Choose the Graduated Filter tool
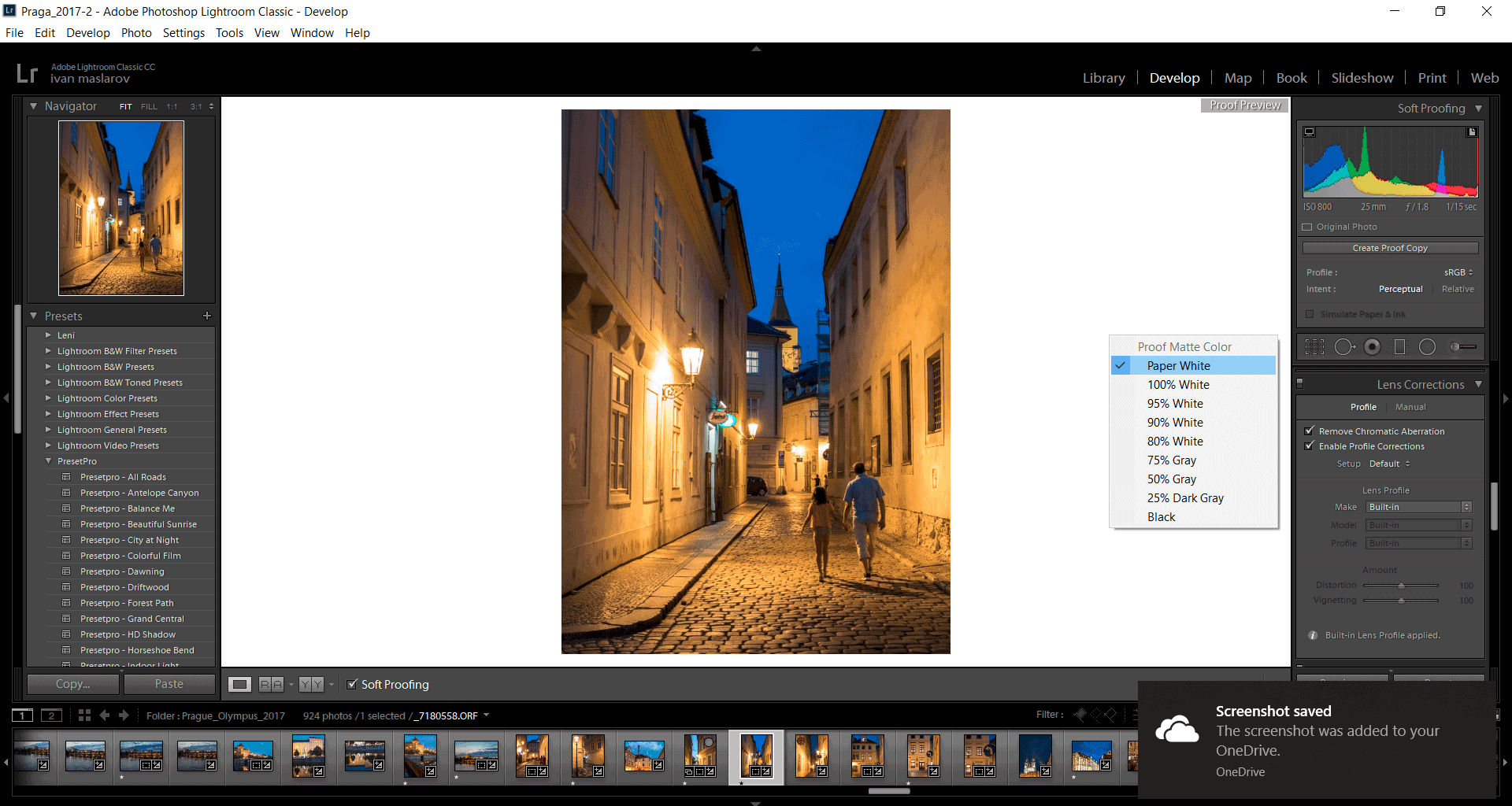This screenshot has width=1512, height=806. [x=1399, y=347]
